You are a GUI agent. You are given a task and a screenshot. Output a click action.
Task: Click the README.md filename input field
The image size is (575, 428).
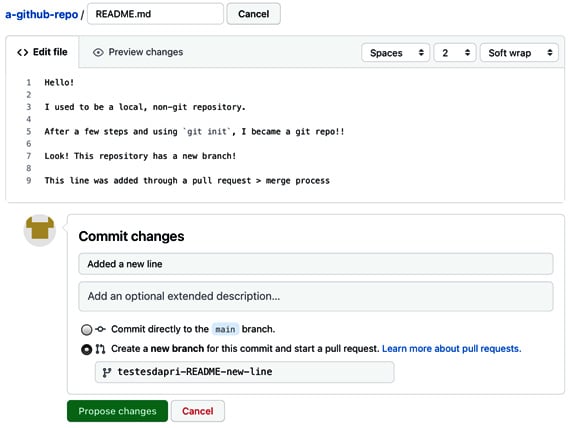point(155,14)
